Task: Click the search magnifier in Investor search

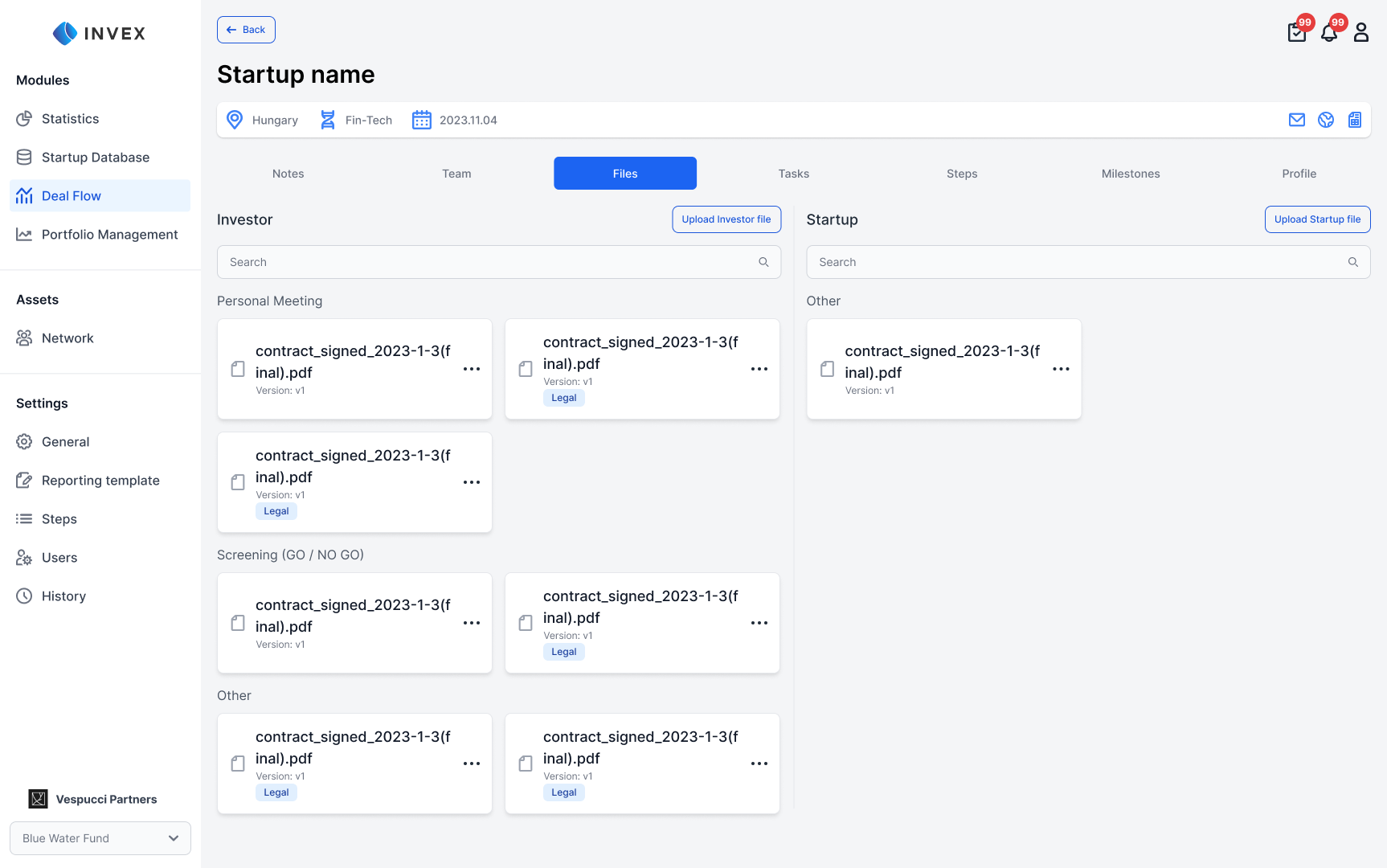Action: click(x=763, y=262)
